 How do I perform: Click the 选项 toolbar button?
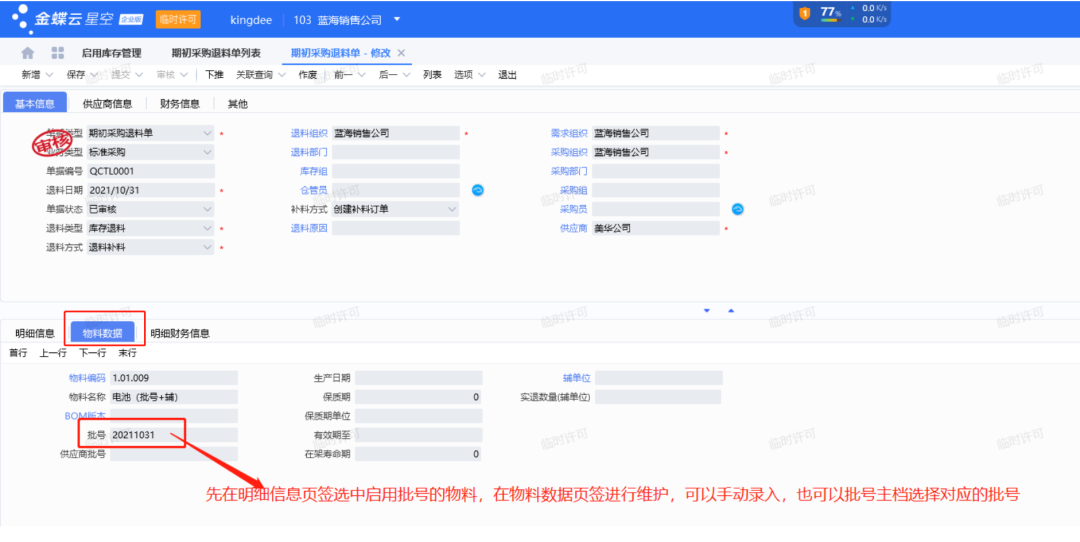pyautogui.click(x=464, y=74)
